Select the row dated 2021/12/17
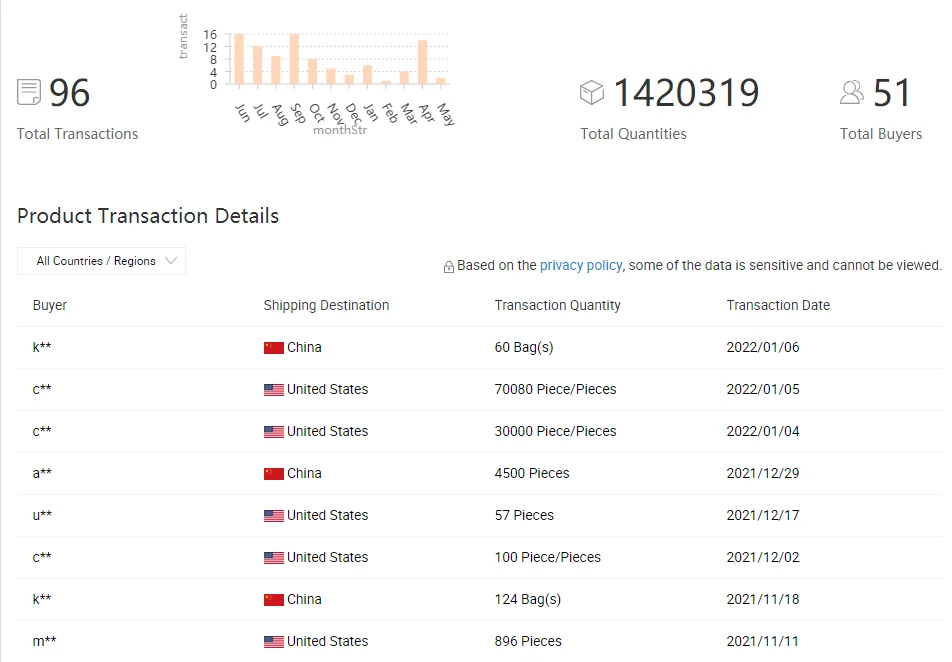 click(480, 516)
